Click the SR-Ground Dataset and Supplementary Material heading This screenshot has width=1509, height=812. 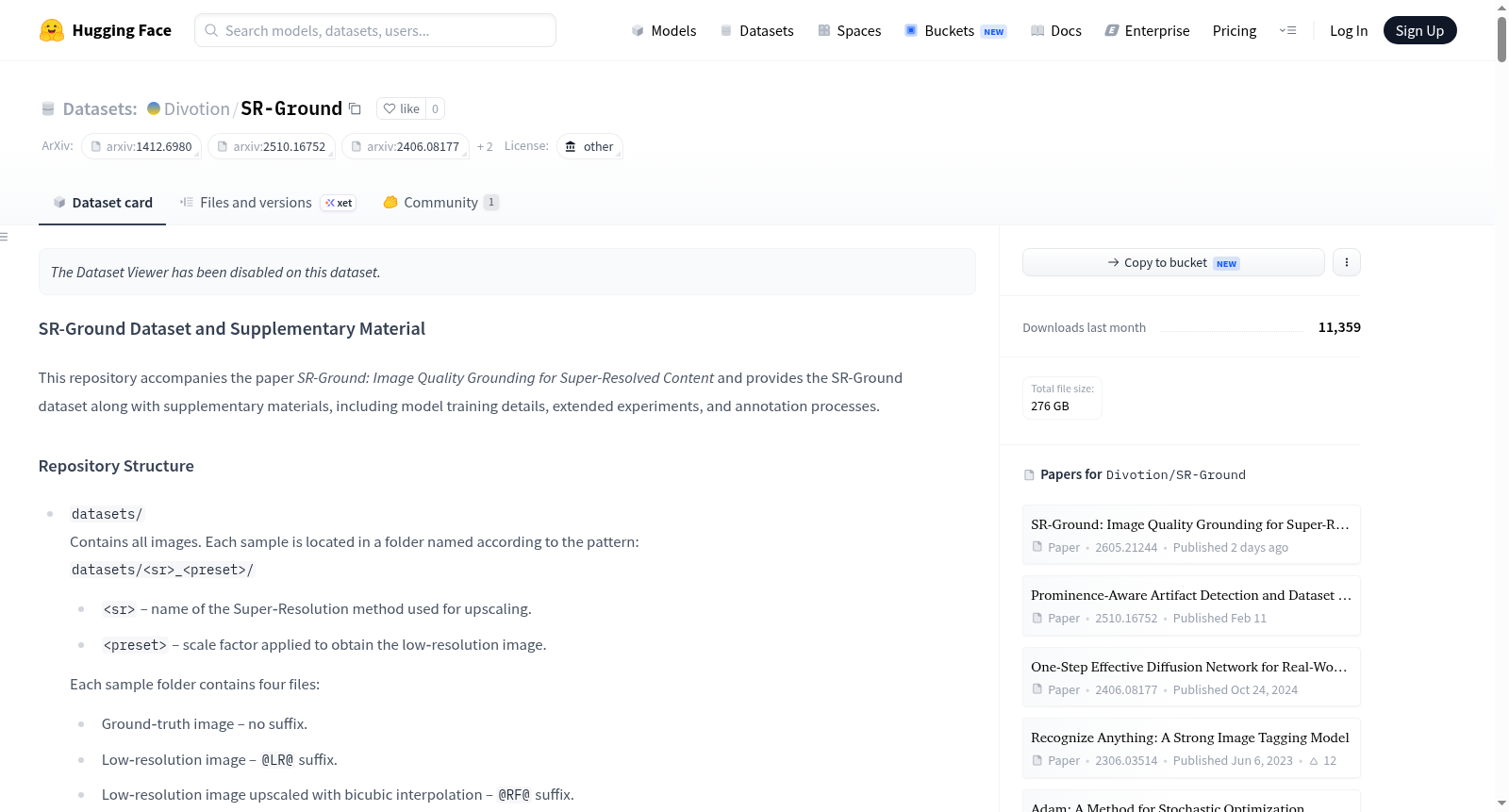tap(232, 328)
